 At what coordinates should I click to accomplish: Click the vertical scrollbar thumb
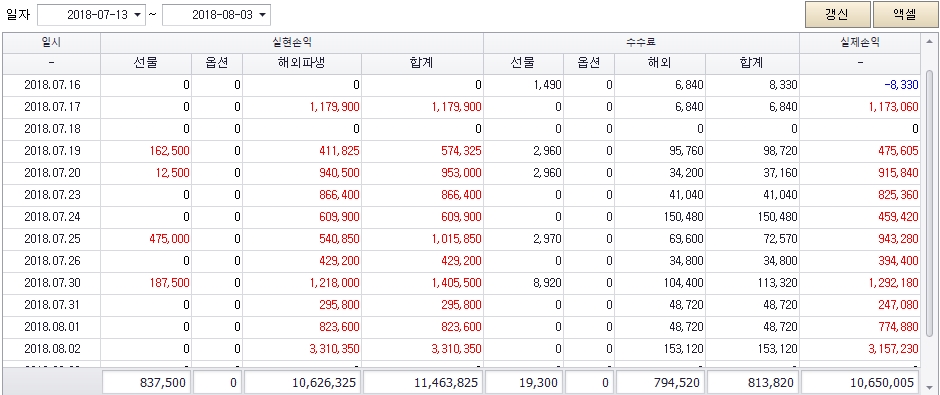930,203
